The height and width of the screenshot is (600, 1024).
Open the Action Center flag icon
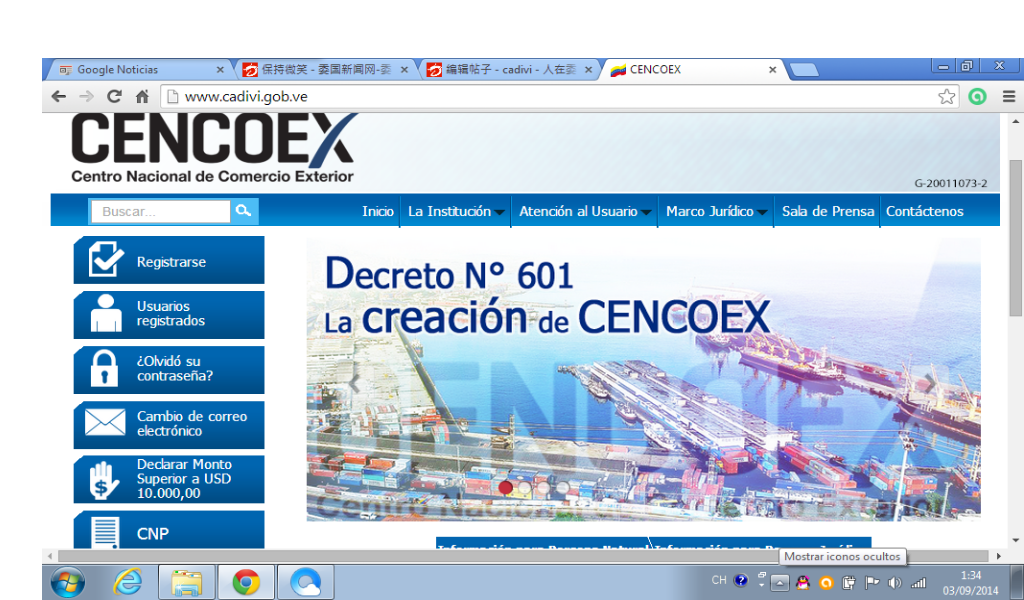[x=872, y=582]
